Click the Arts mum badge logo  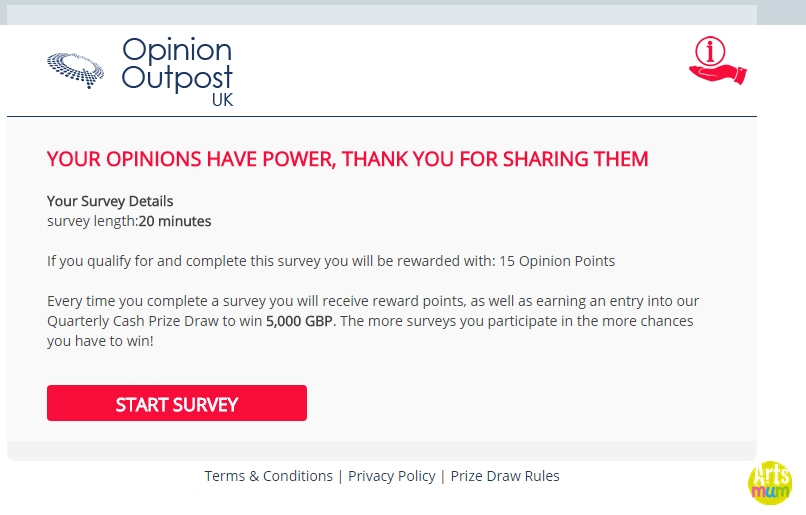pos(770,483)
